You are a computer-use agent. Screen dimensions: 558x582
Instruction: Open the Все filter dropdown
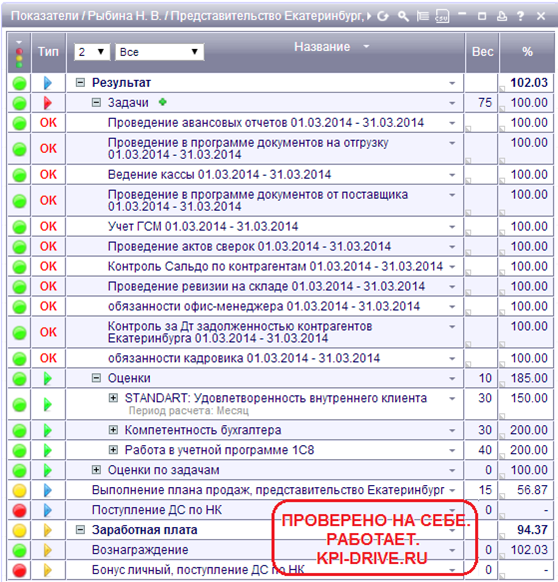pyautogui.click(x=159, y=52)
